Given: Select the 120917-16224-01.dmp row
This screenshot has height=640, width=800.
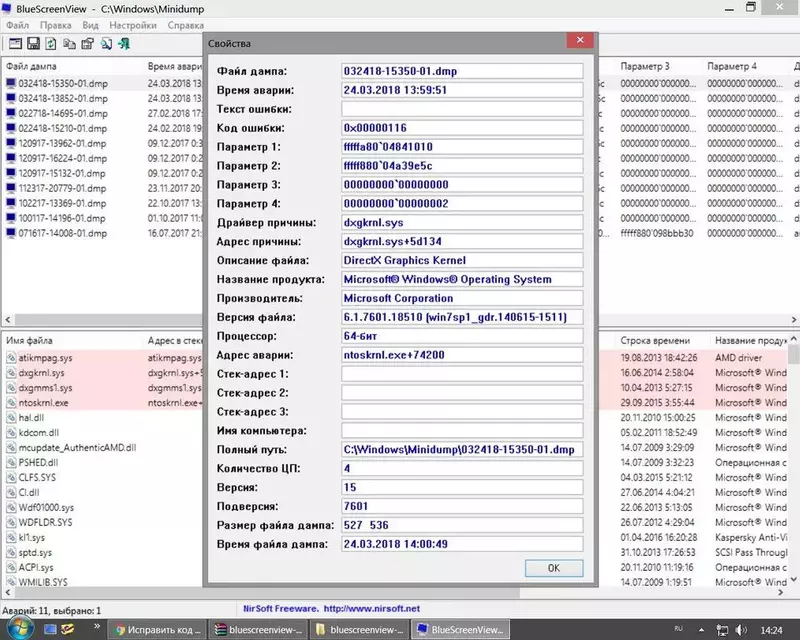Looking at the screenshot, I should pos(63,158).
